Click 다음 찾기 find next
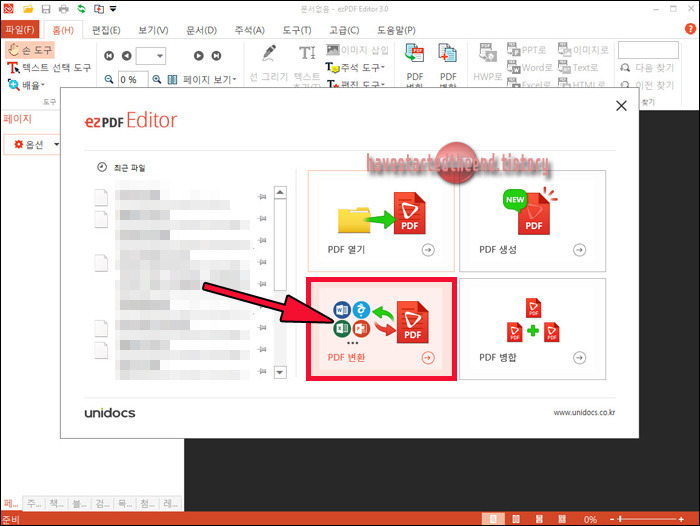This screenshot has width=700, height=526. pyautogui.click(x=647, y=67)
